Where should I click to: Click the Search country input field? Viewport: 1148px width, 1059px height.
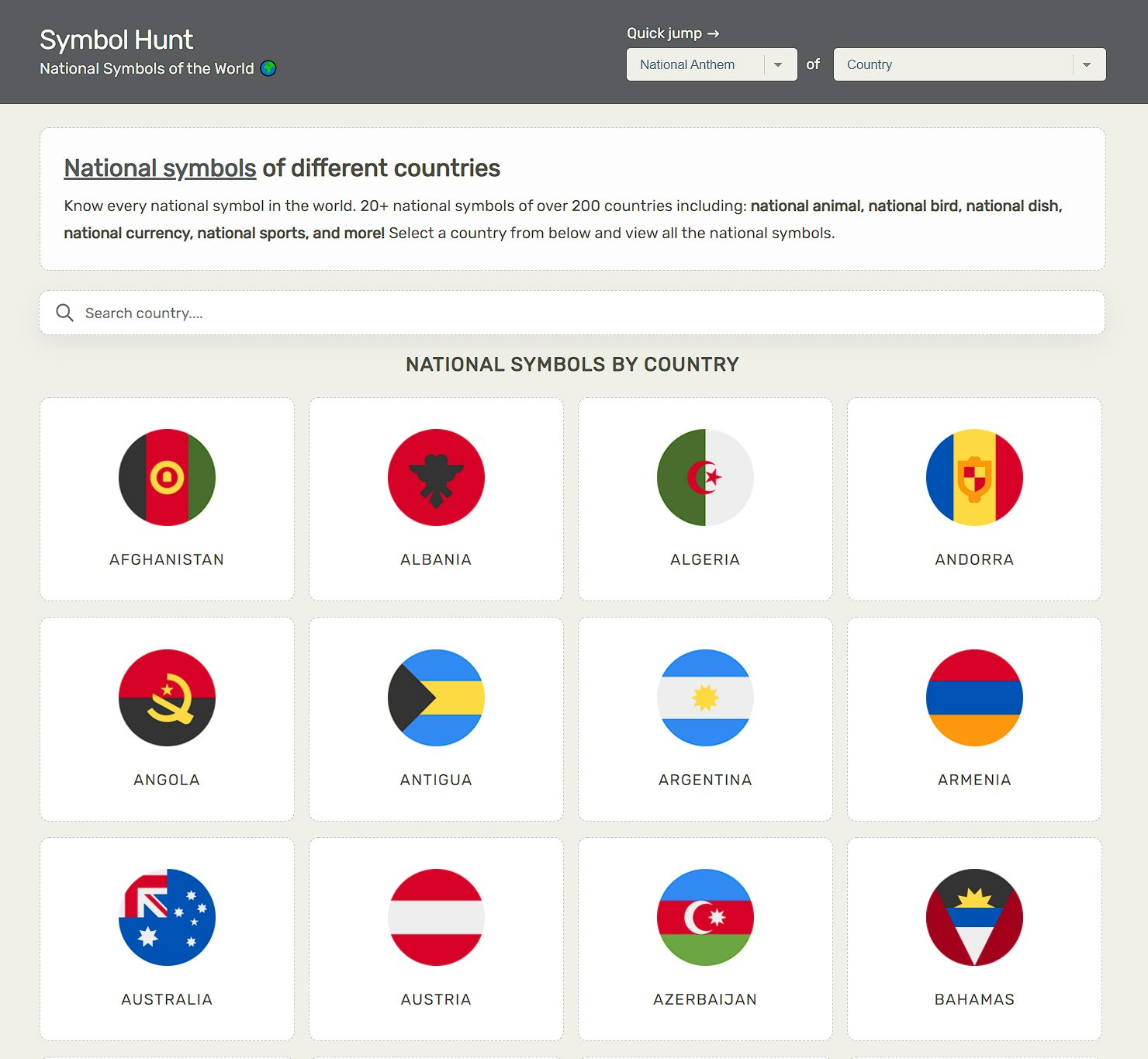tap(310, 313)
